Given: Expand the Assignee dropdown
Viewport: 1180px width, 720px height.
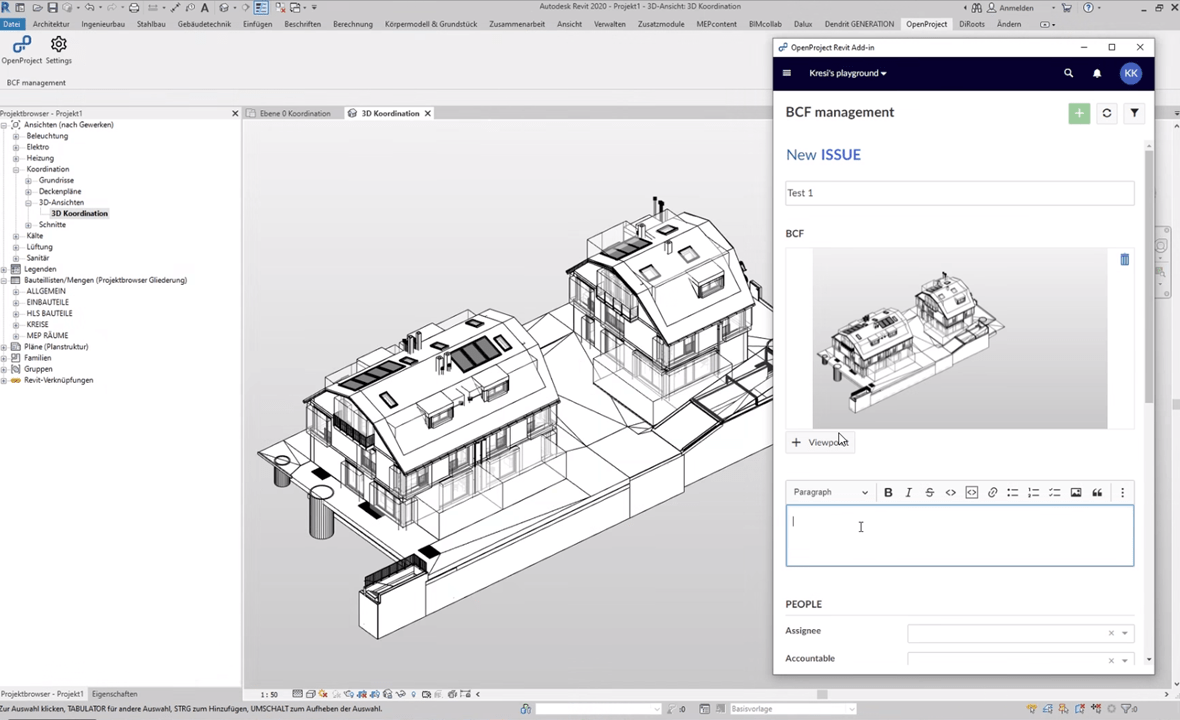Looking at the screenshot, I should 1123,632.
